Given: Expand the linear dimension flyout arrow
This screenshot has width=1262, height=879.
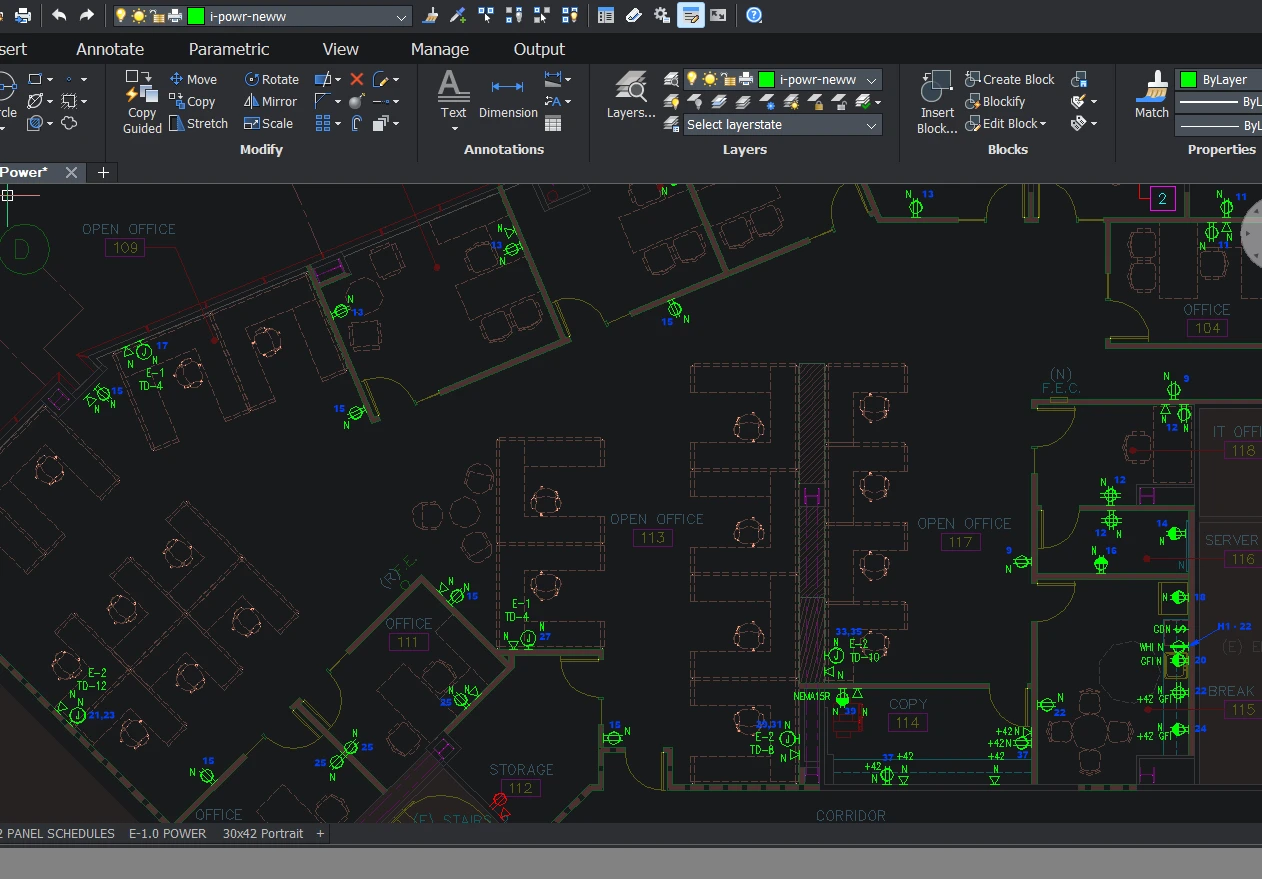Looking at the screenshot, I should click(x=568, y=79).
